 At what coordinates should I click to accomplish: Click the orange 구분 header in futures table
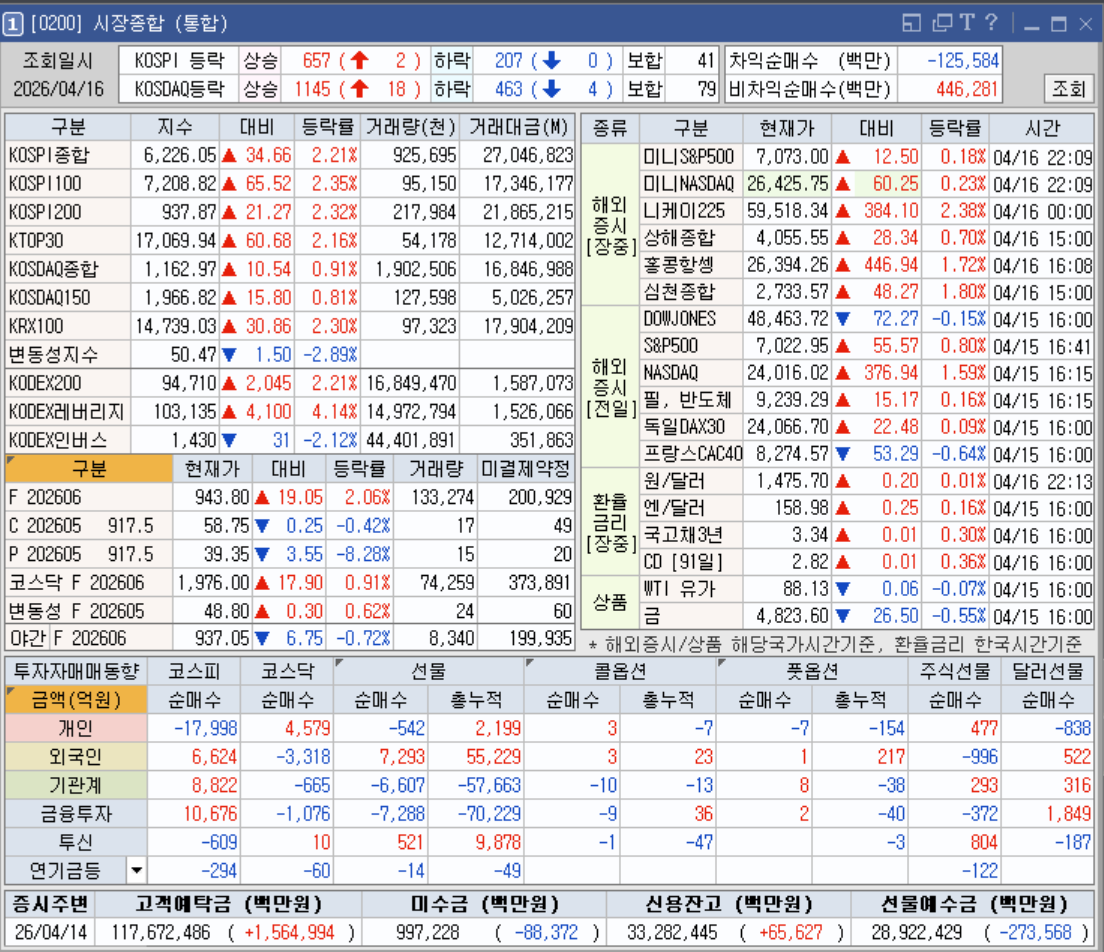(x=89, y=469)
